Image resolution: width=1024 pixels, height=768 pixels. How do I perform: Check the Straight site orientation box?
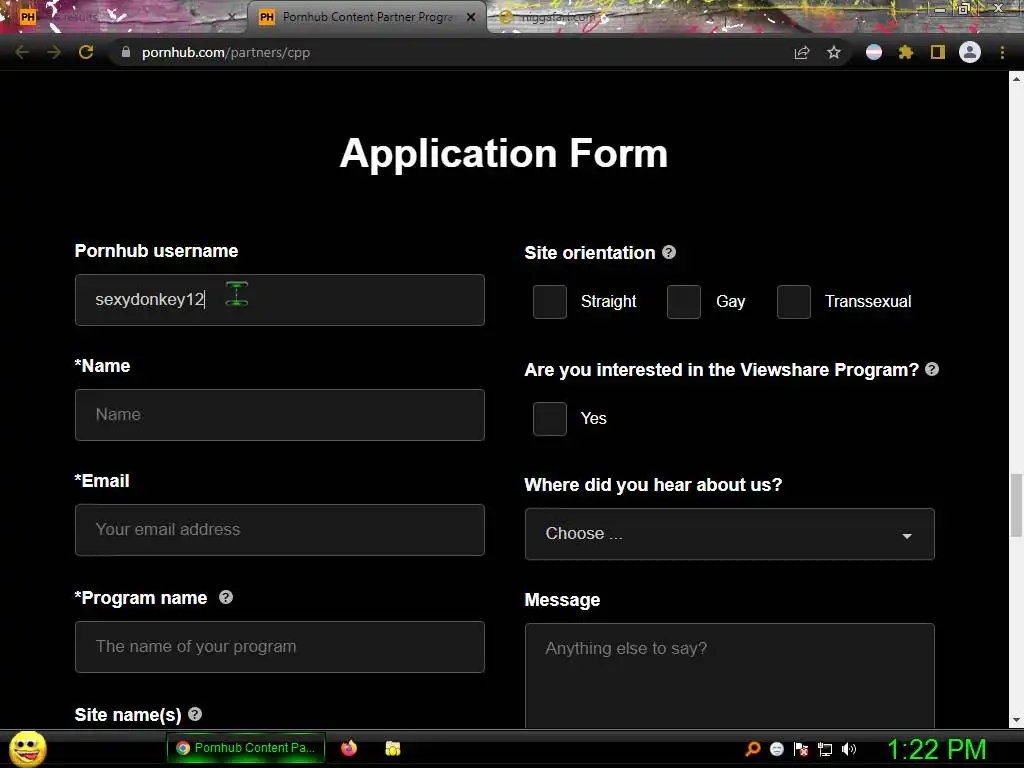[x=550, y=302]
